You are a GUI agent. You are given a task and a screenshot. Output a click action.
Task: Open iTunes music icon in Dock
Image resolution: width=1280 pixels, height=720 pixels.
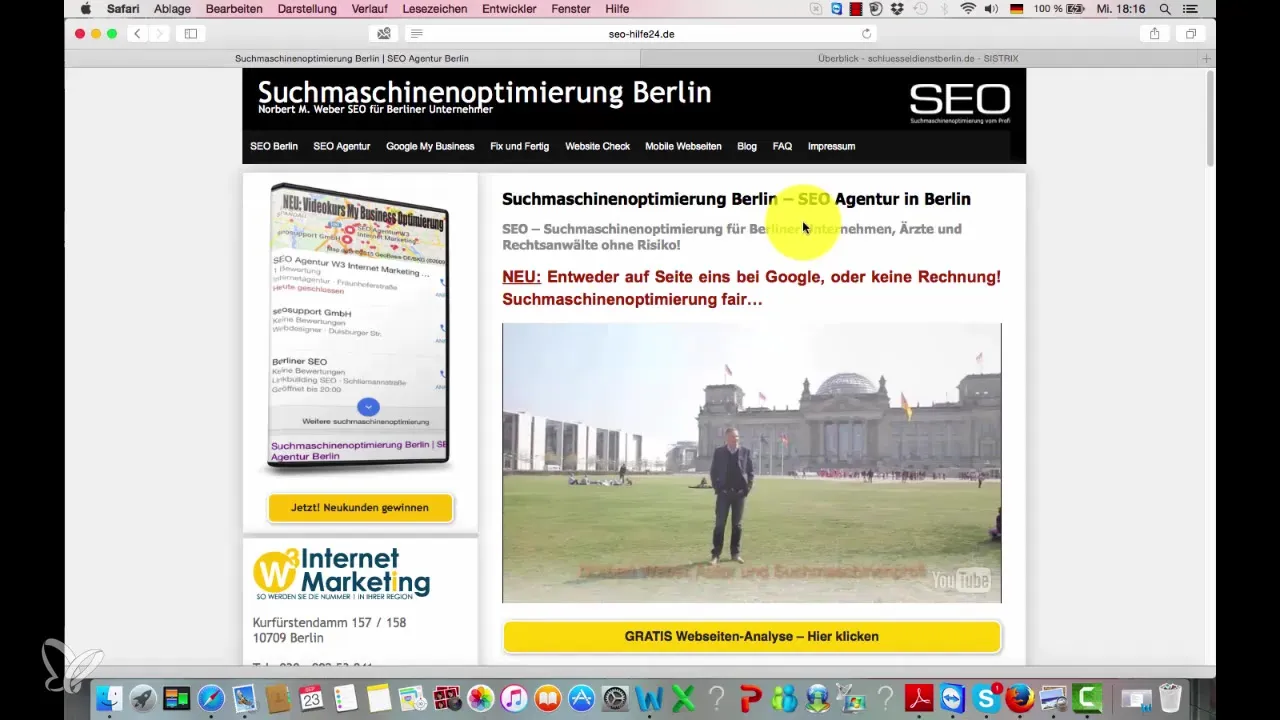[514, 697]
